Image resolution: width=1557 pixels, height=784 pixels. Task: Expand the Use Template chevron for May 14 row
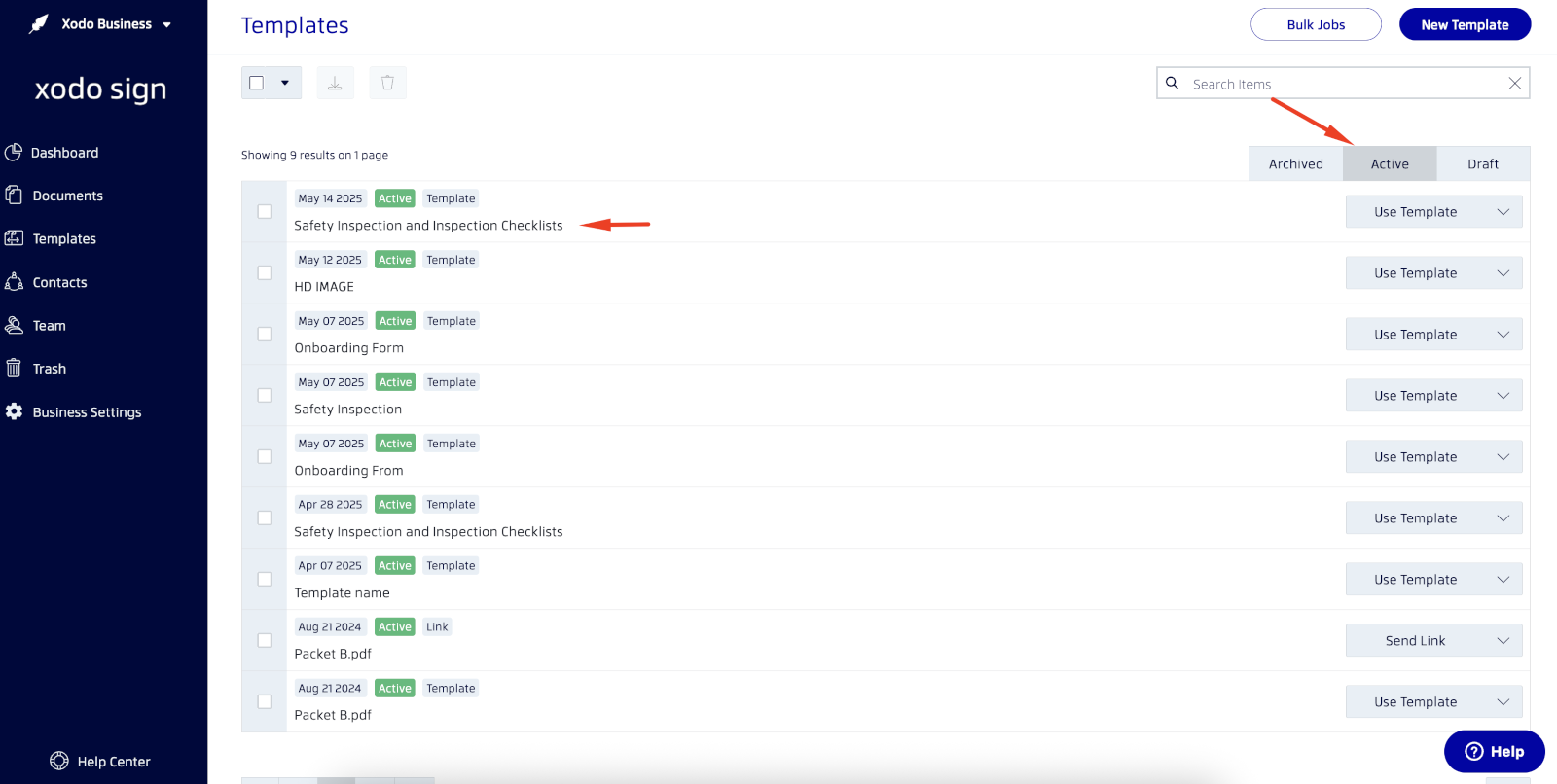[1503, 212]
